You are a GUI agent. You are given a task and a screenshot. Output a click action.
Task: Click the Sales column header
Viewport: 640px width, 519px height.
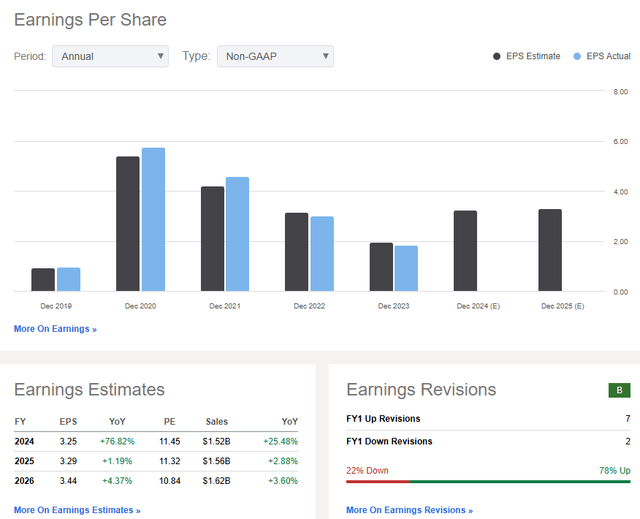[x=217, y=422]
